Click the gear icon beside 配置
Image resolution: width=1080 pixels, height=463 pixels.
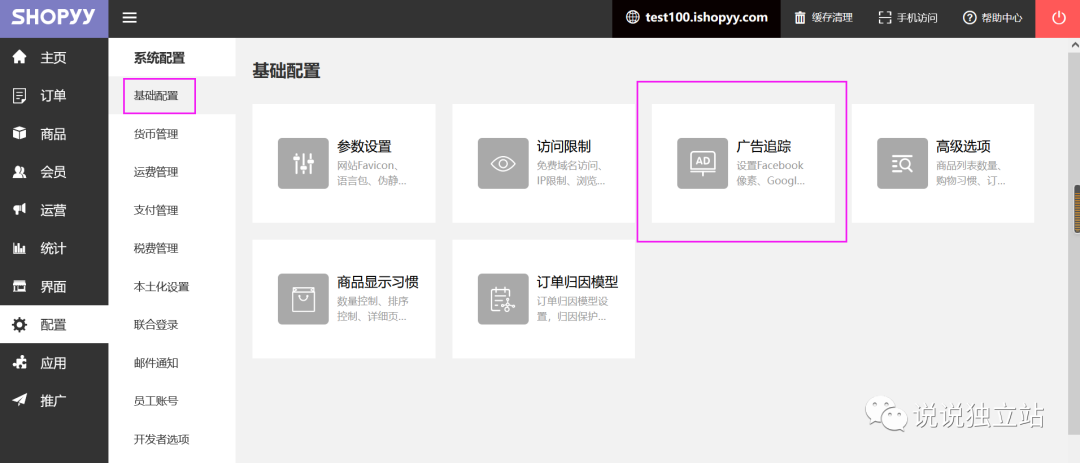[20, 325]
